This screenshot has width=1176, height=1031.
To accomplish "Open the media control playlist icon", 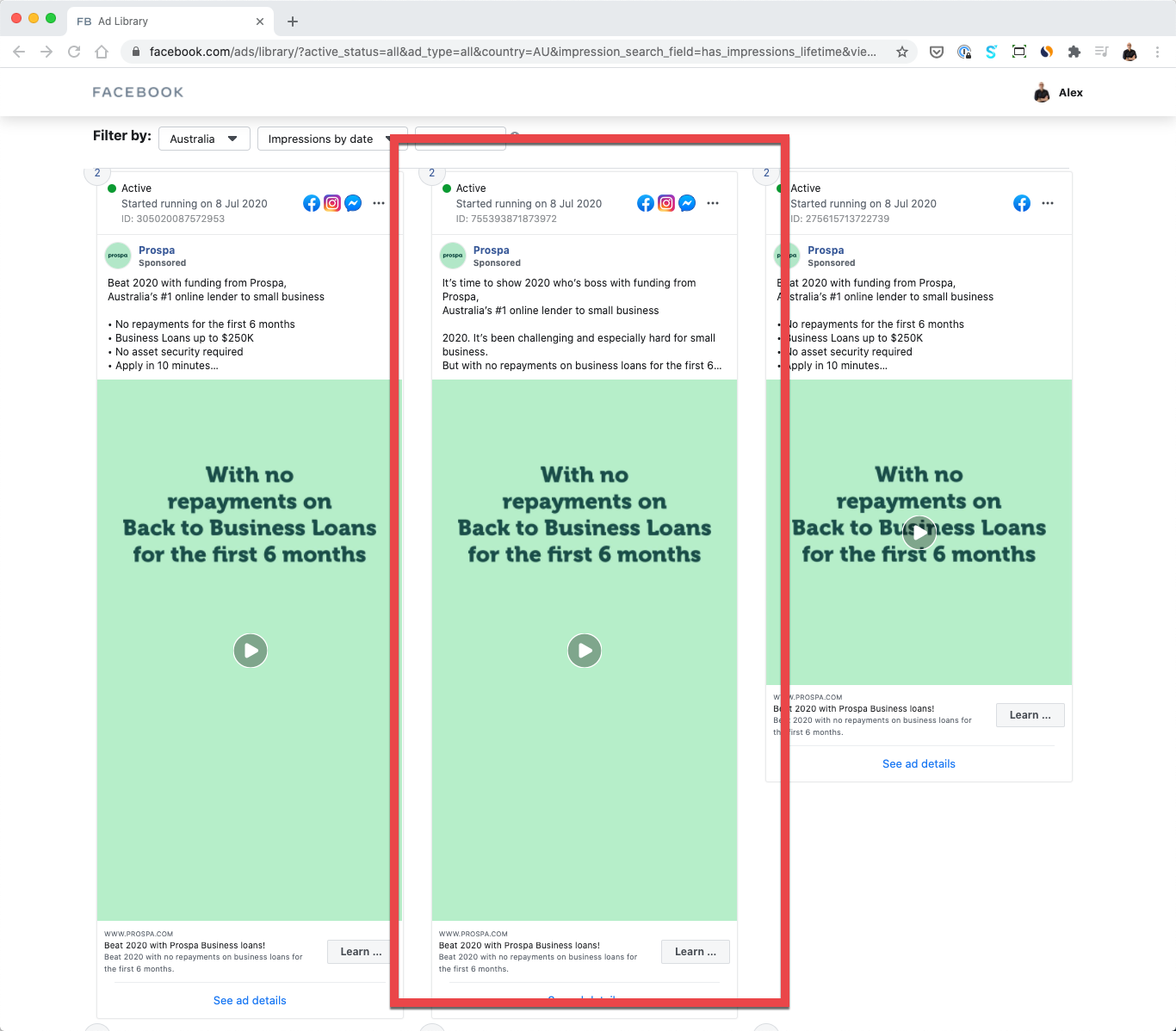I will [1101, 52].
